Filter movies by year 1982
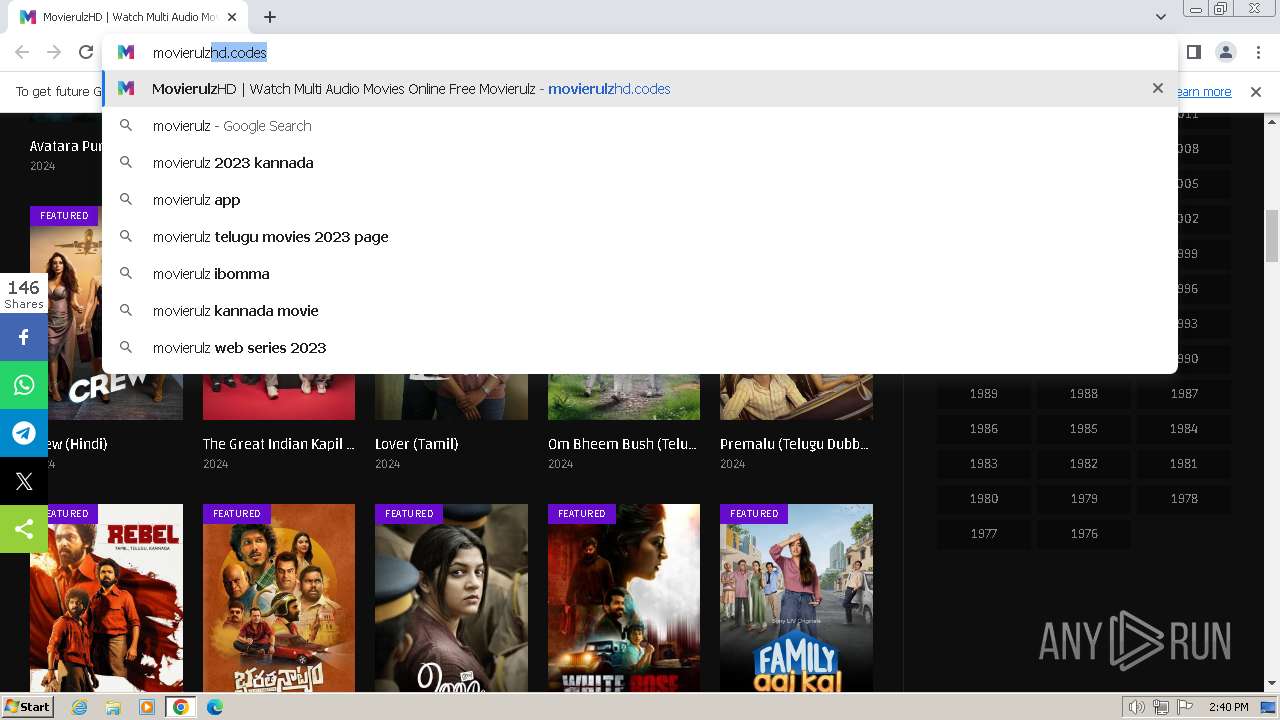 tap(1084, 464)
